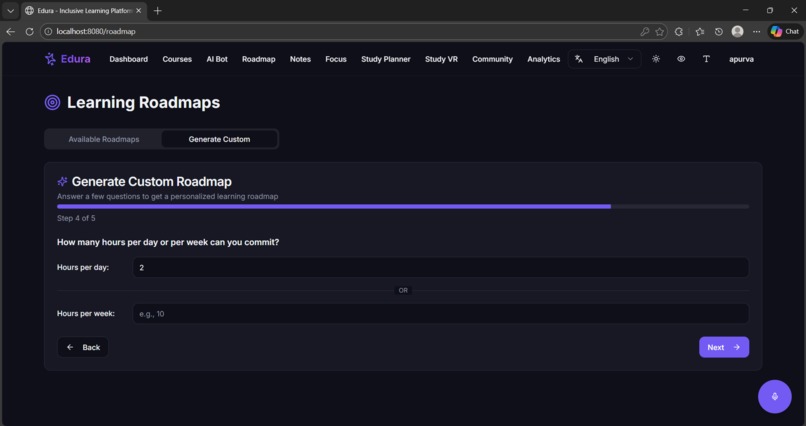
Task: Click the floating microphone voice button
Action: [775, 396]
